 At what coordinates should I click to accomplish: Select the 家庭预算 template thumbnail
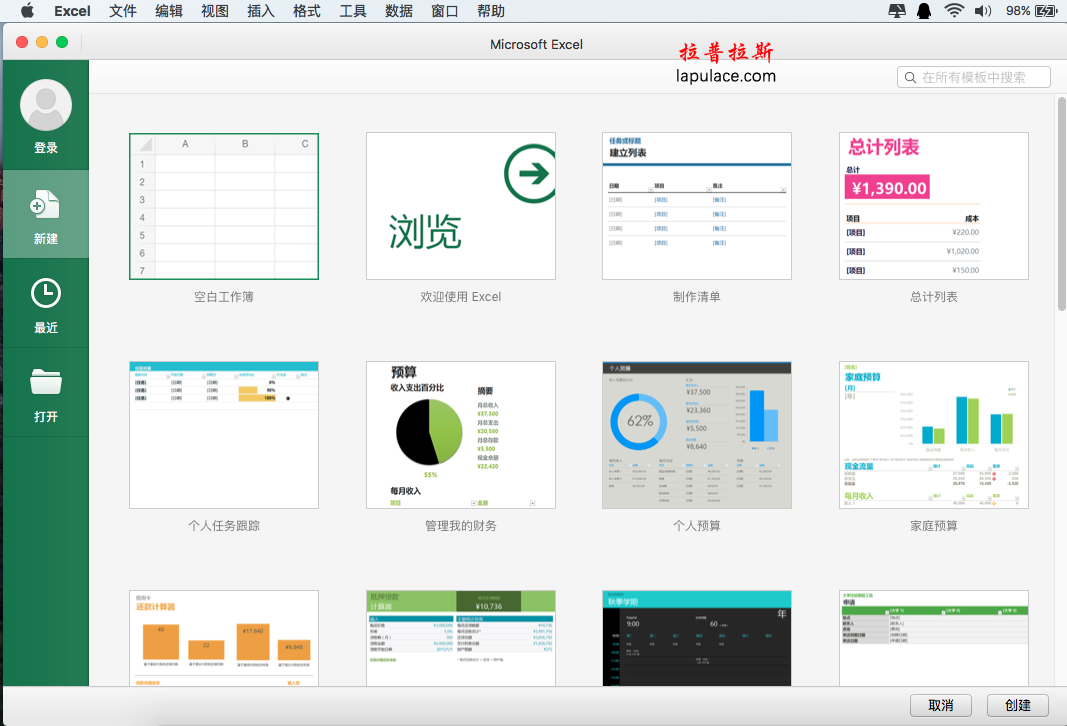[934, 435]
